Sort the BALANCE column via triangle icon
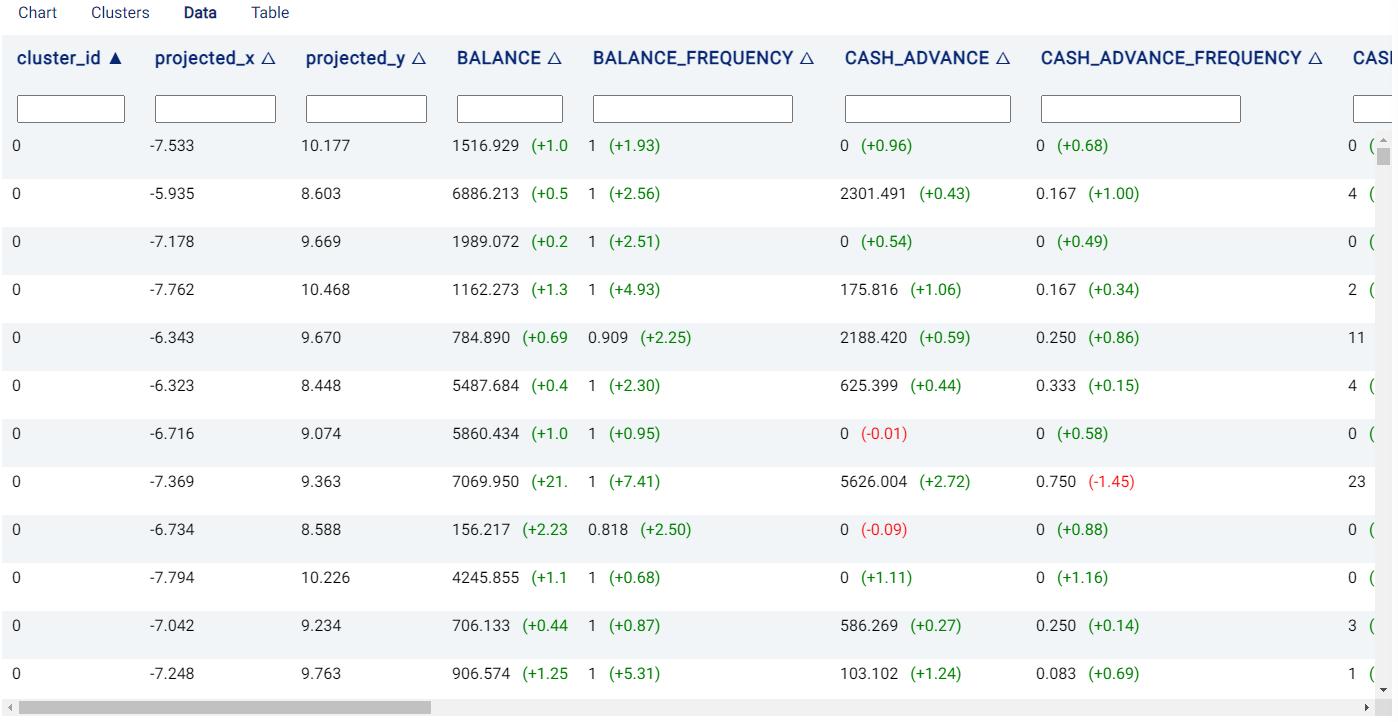This screenshot has height=722, width=1398. click(554, 59)
